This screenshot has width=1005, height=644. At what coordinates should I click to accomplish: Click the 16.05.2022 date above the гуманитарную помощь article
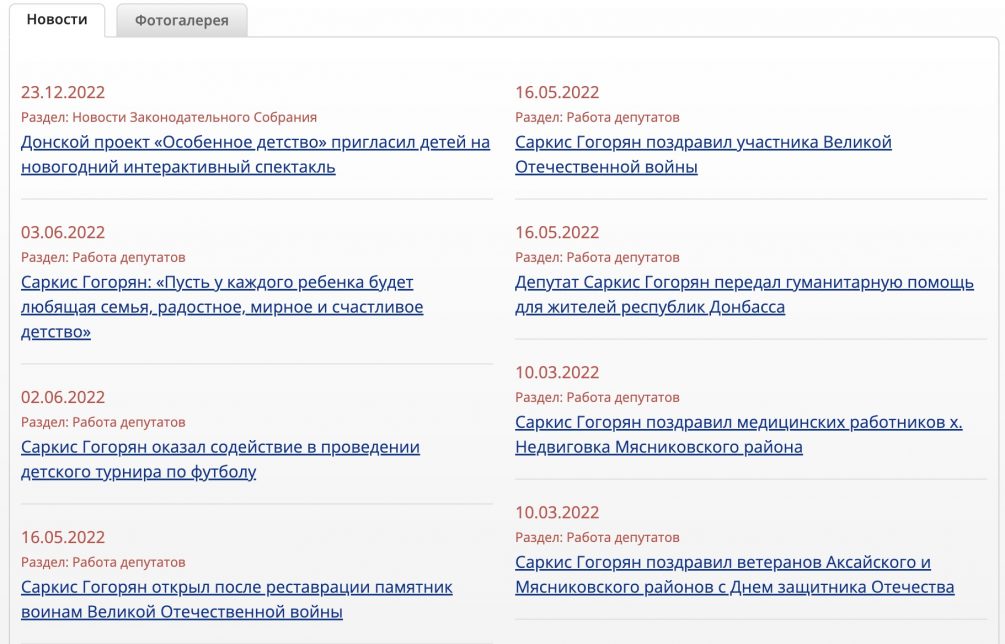click(x=557, y=233)
